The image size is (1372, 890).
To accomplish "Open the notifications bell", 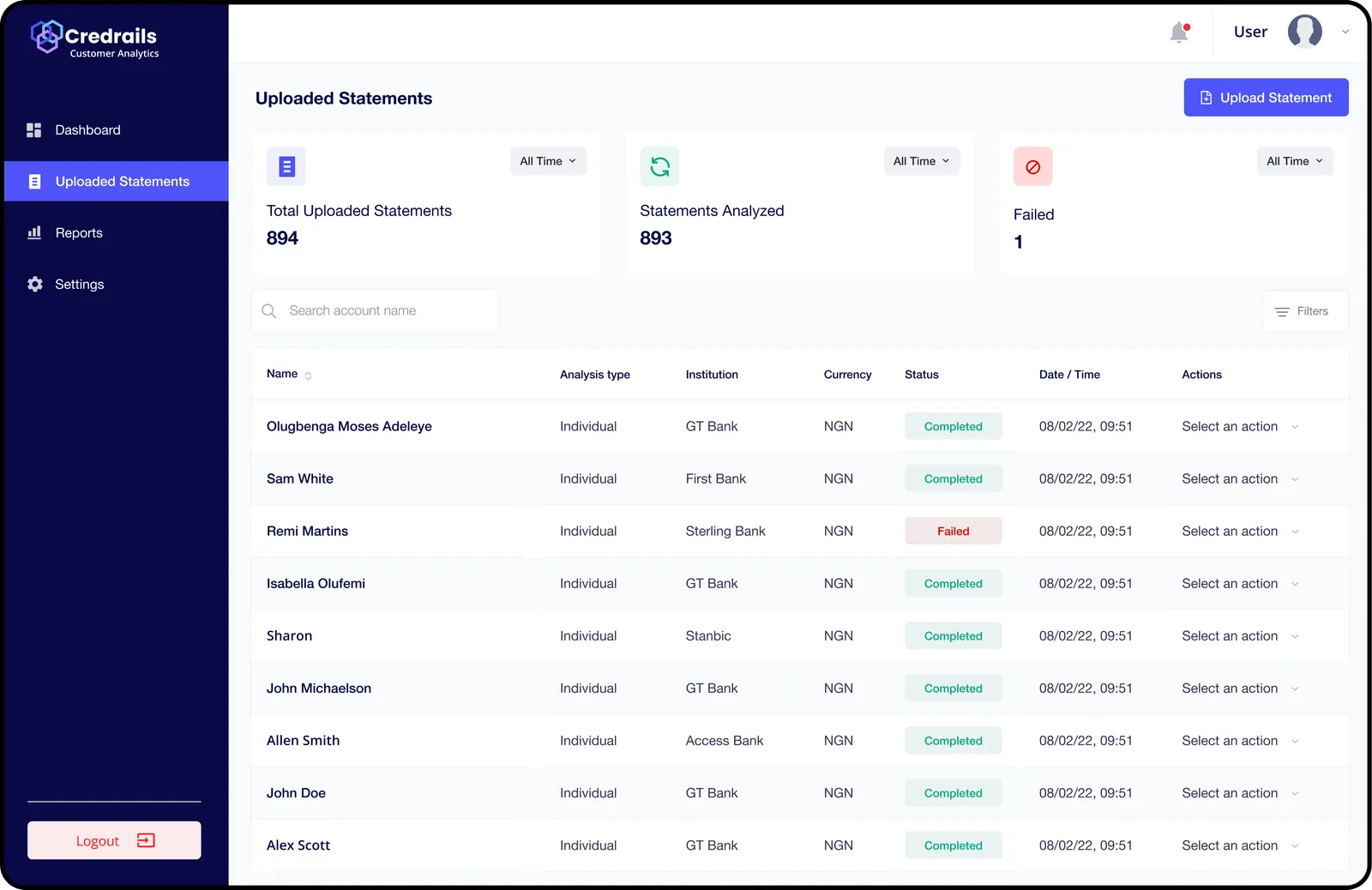I will click(x=1180, y=33).
